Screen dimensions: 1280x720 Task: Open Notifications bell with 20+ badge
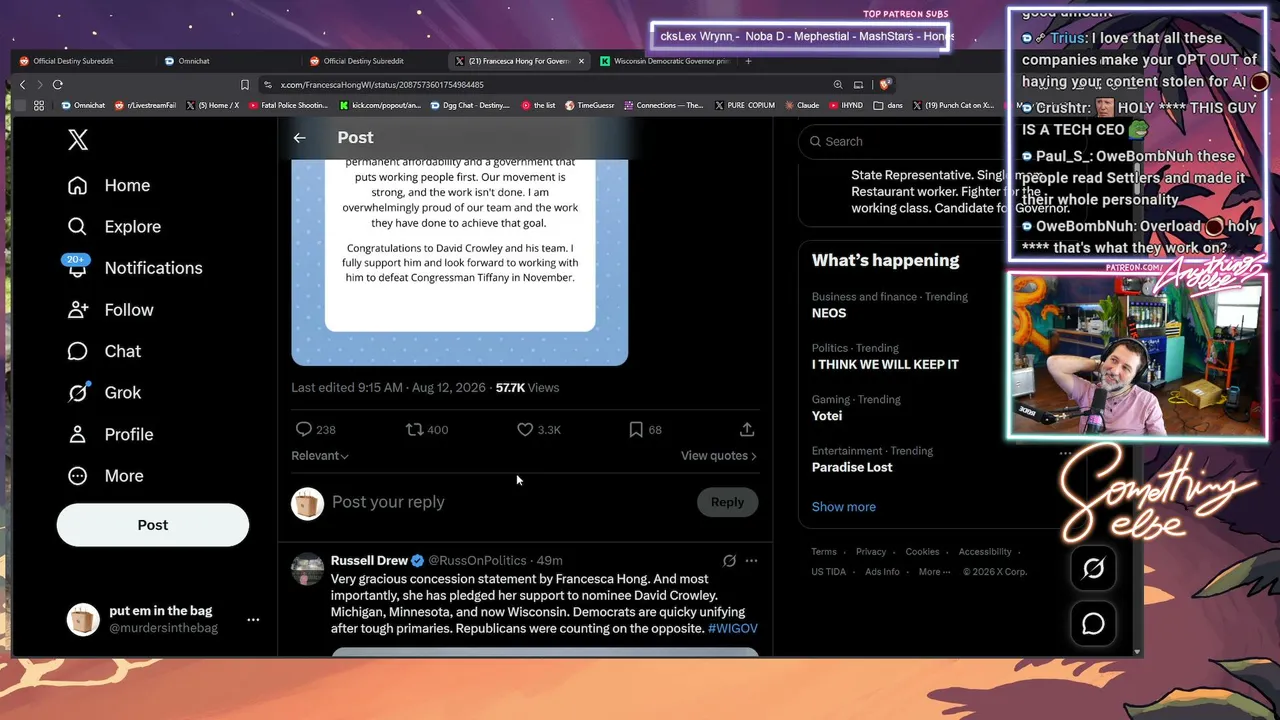77,267
